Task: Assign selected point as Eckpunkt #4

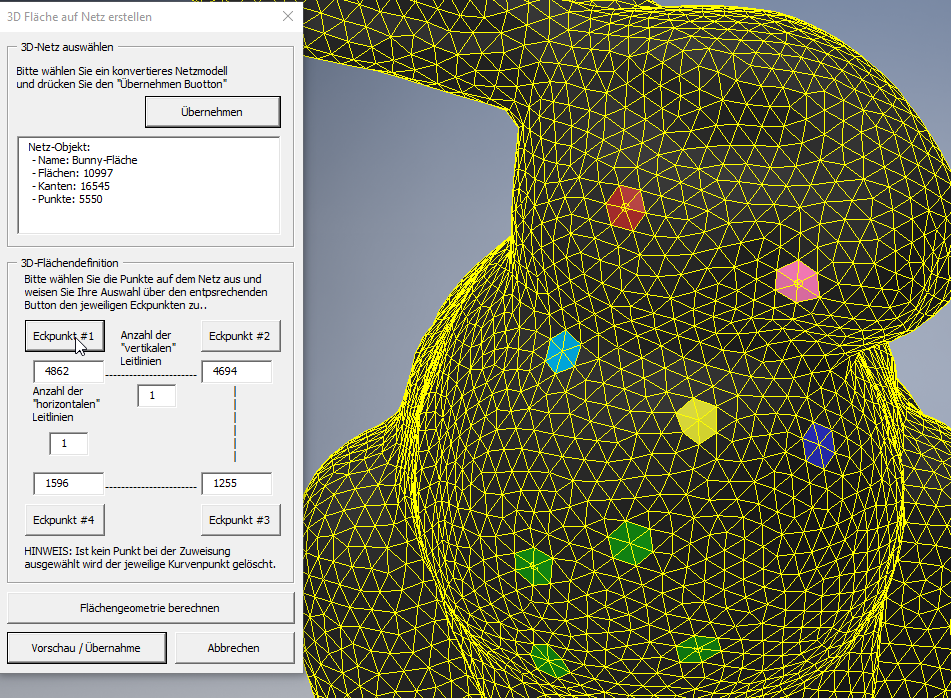Action: 64,520
